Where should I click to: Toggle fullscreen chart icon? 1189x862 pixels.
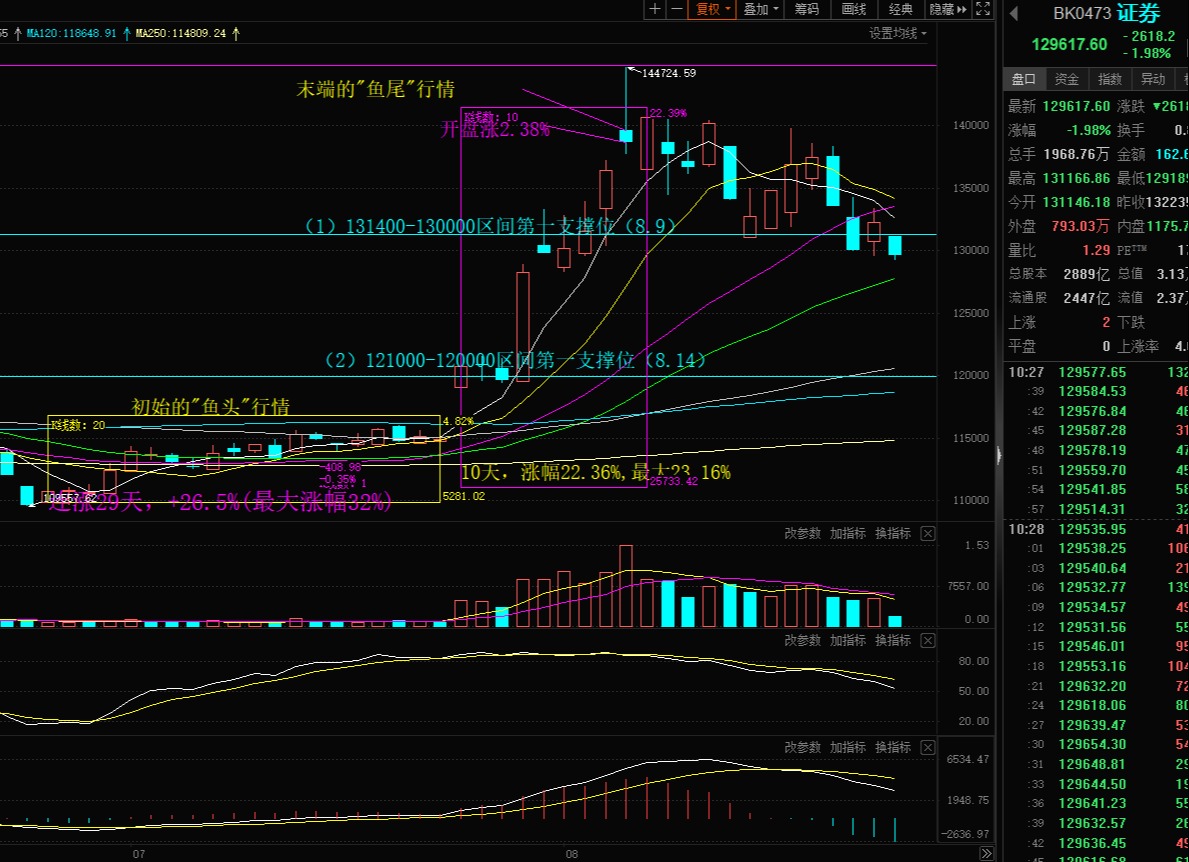click(x=983, y=9)
